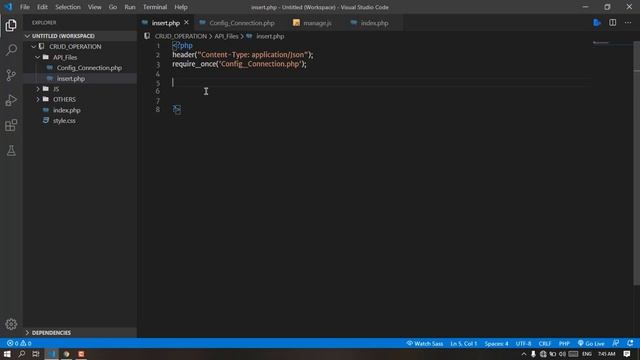640x360 pixels.
Task: Click insert.php in the breadcrumb
Action: click(x=270, y=36)
